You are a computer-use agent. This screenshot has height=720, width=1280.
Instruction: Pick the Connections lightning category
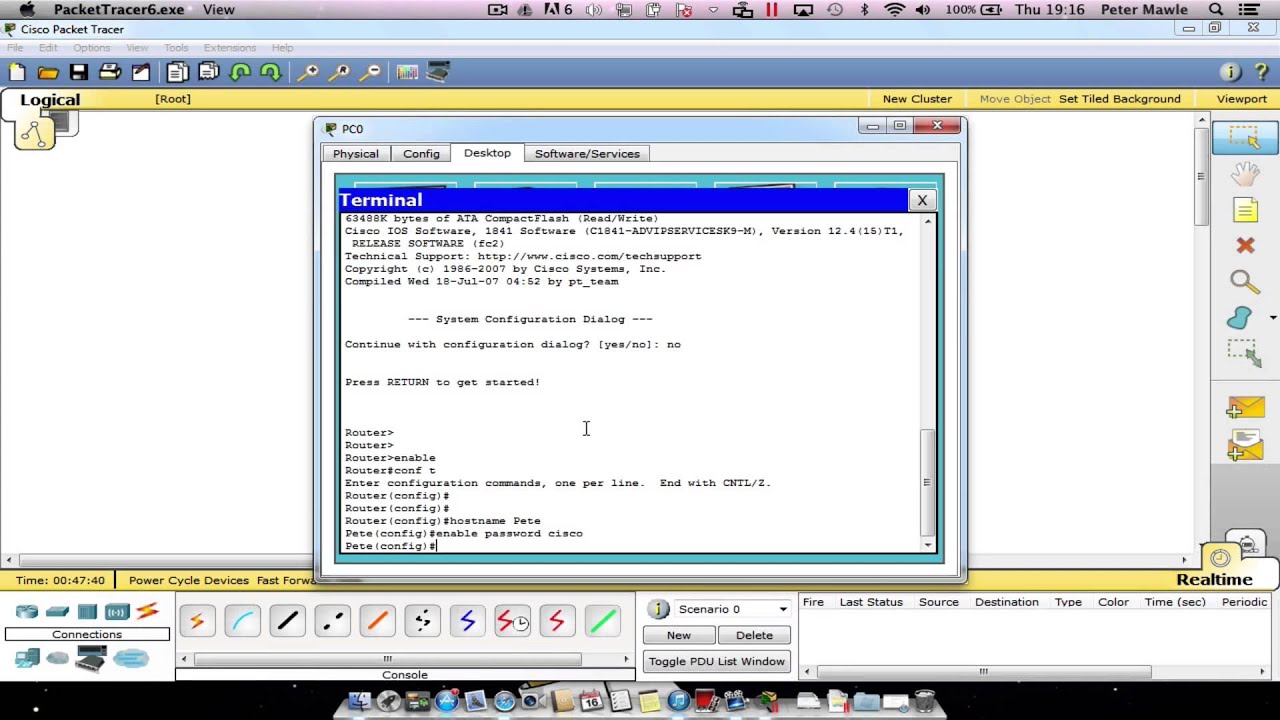pos(148,611)
